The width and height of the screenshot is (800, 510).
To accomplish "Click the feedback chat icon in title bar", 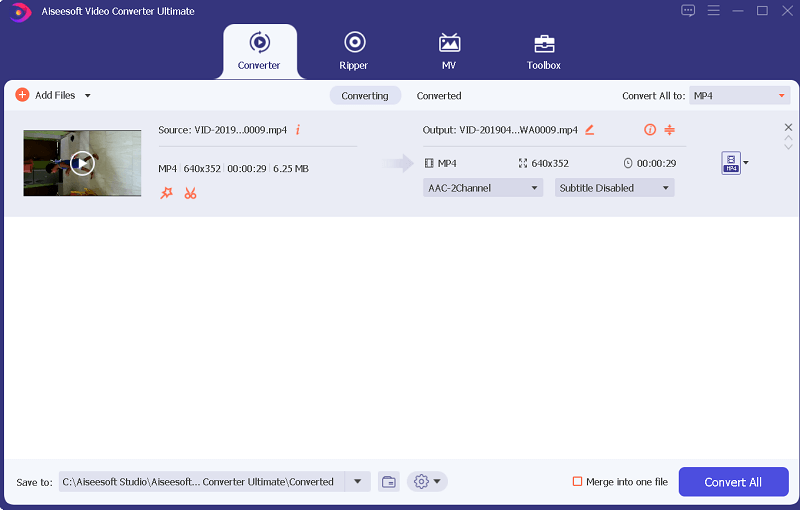I will click(x=688, y=11).
